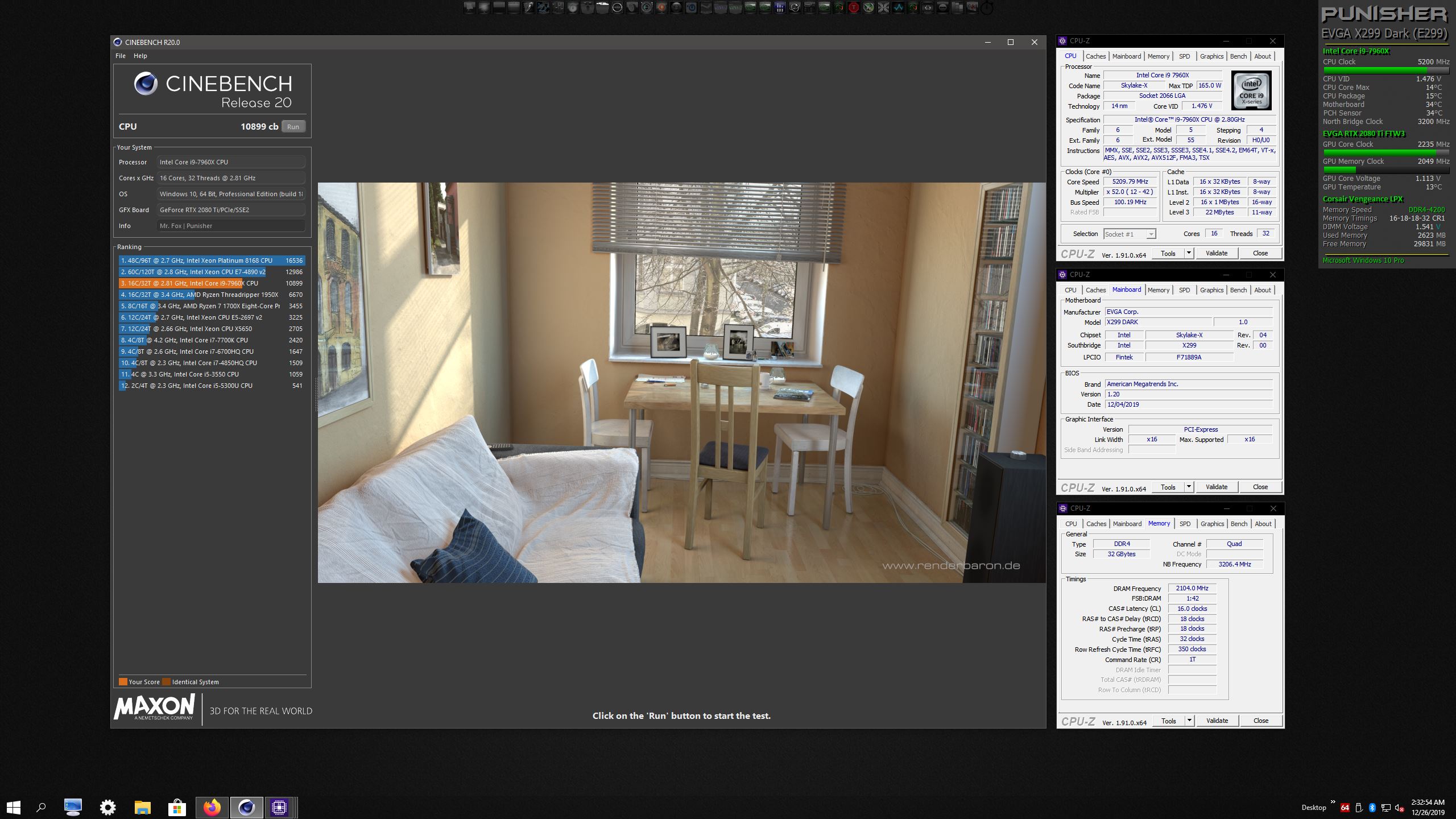Expand the Desktop toolbar chevron in taskbar
Screen dimensions: 1456x819
[1333, 803]
